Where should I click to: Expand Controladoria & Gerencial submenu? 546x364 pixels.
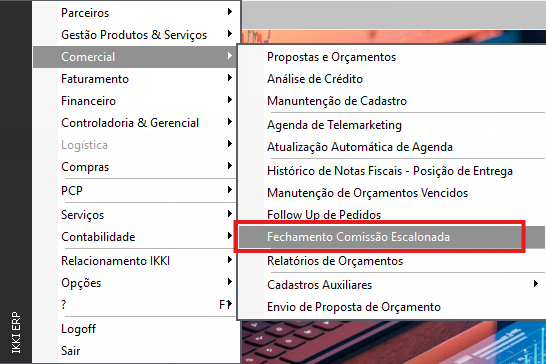point(135,123)
